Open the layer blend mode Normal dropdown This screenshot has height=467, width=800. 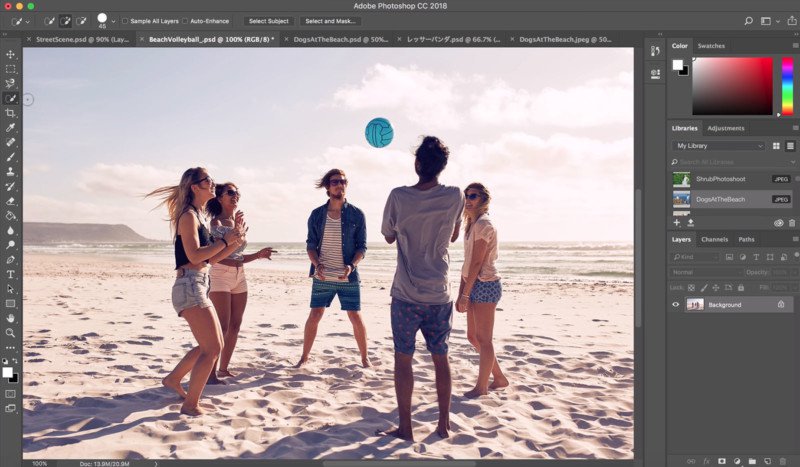point(706,273)
